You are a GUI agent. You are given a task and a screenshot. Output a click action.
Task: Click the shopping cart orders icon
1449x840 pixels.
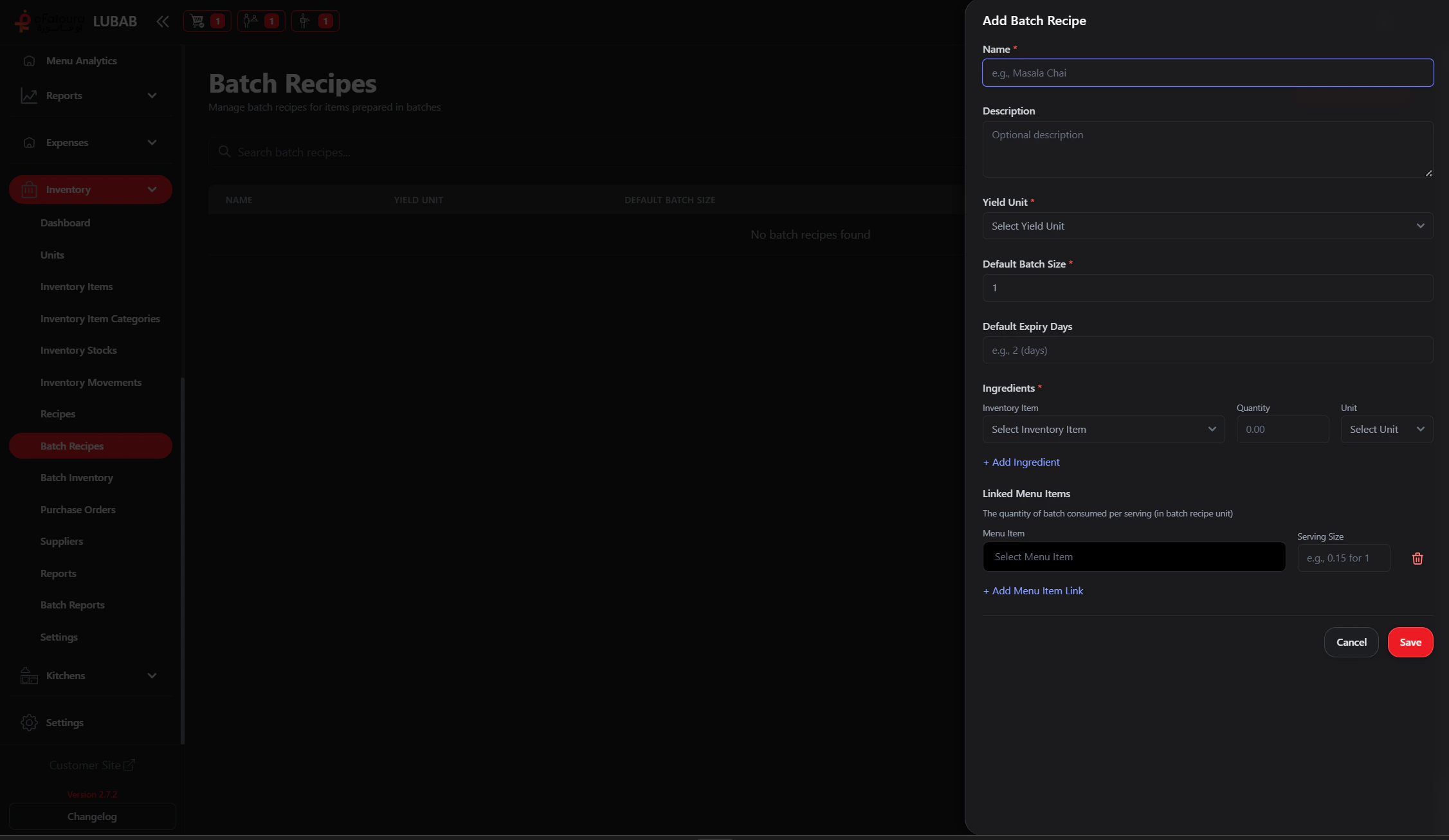click(198, 21)
